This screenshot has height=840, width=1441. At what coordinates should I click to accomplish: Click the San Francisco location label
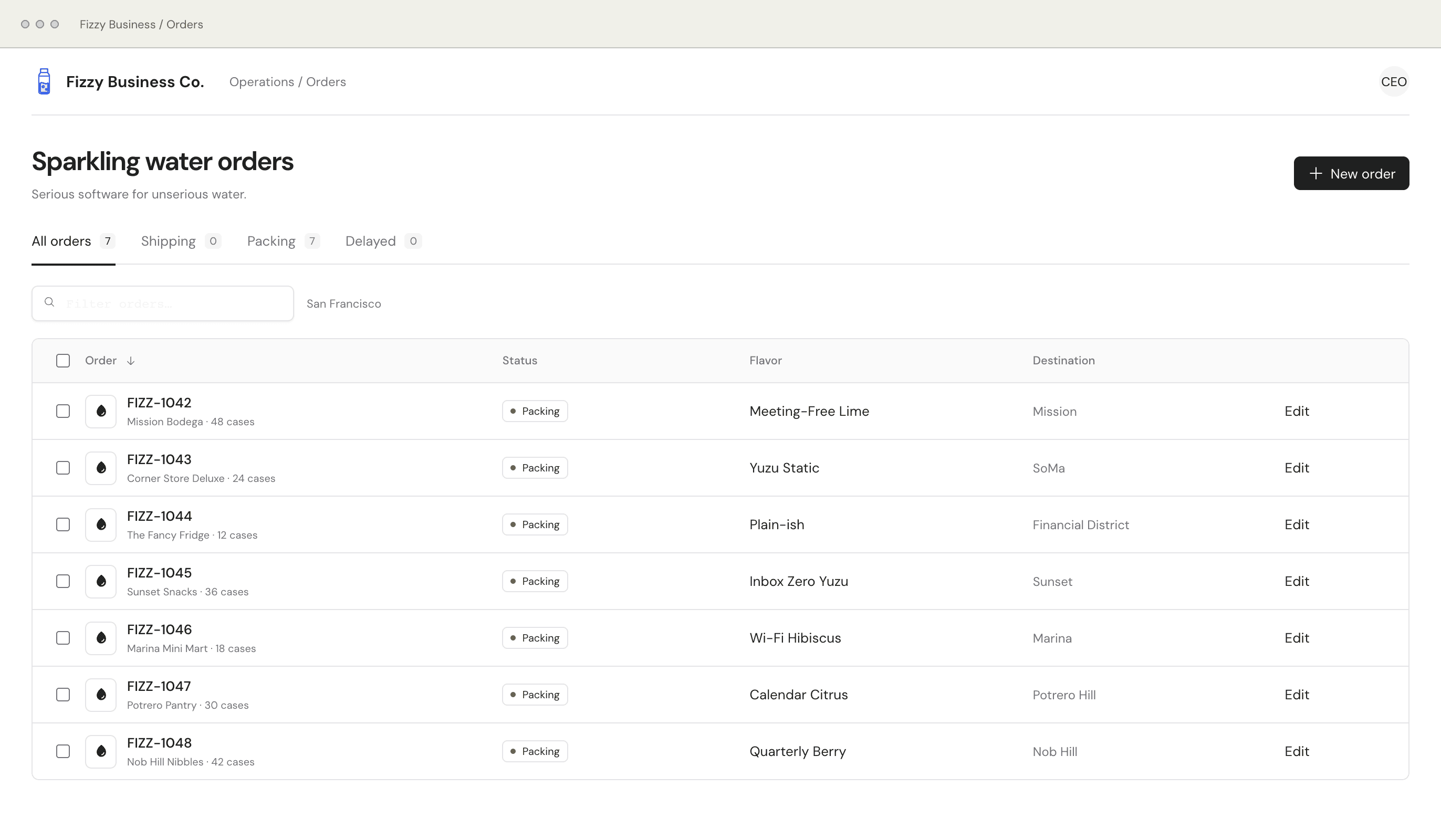click(x=343, y=303)
